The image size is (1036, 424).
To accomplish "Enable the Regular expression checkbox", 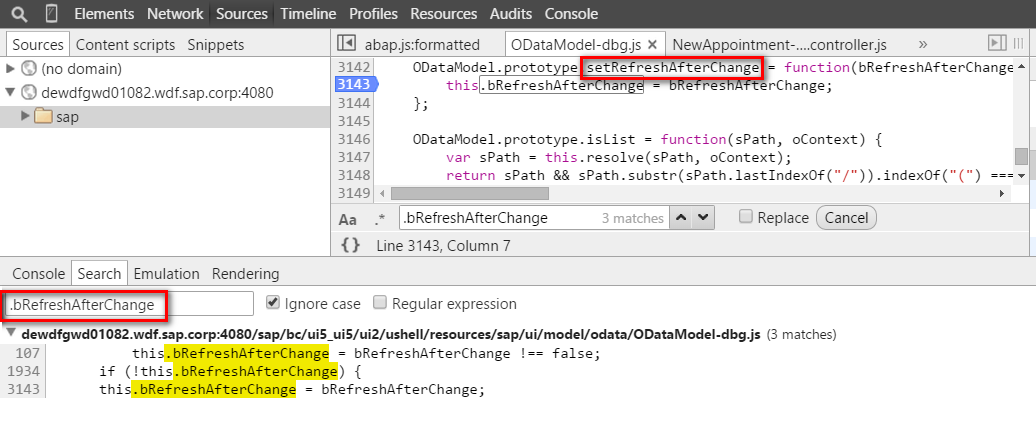I will click(379, 302).
